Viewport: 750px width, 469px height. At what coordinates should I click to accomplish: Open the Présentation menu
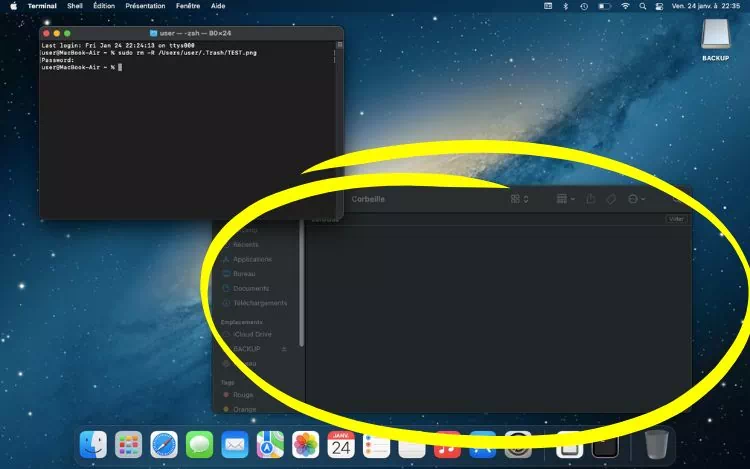[145, 6]
